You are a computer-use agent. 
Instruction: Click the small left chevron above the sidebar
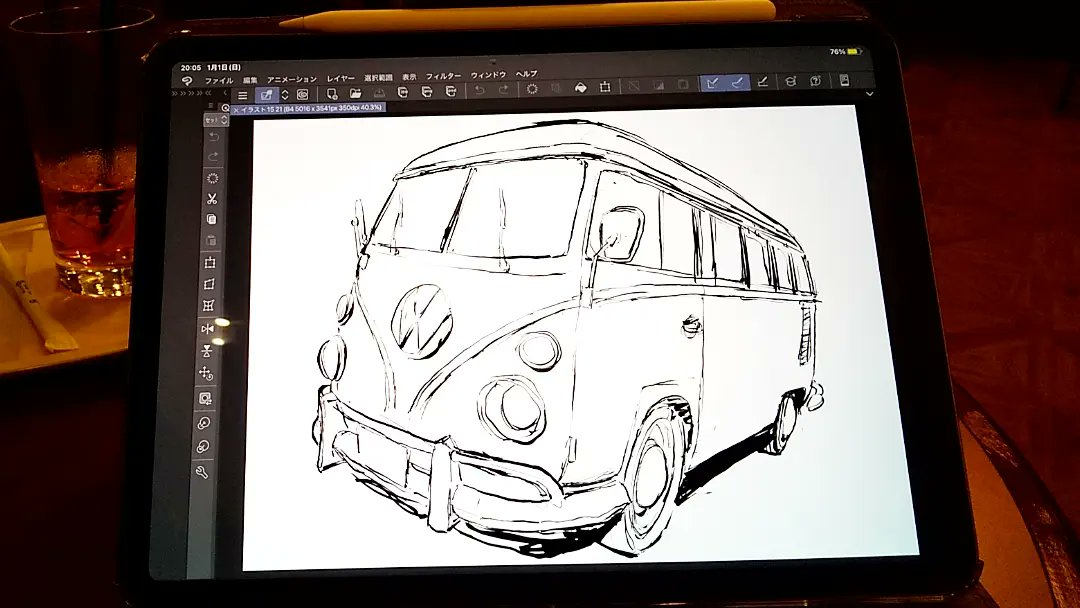(225, 93)
